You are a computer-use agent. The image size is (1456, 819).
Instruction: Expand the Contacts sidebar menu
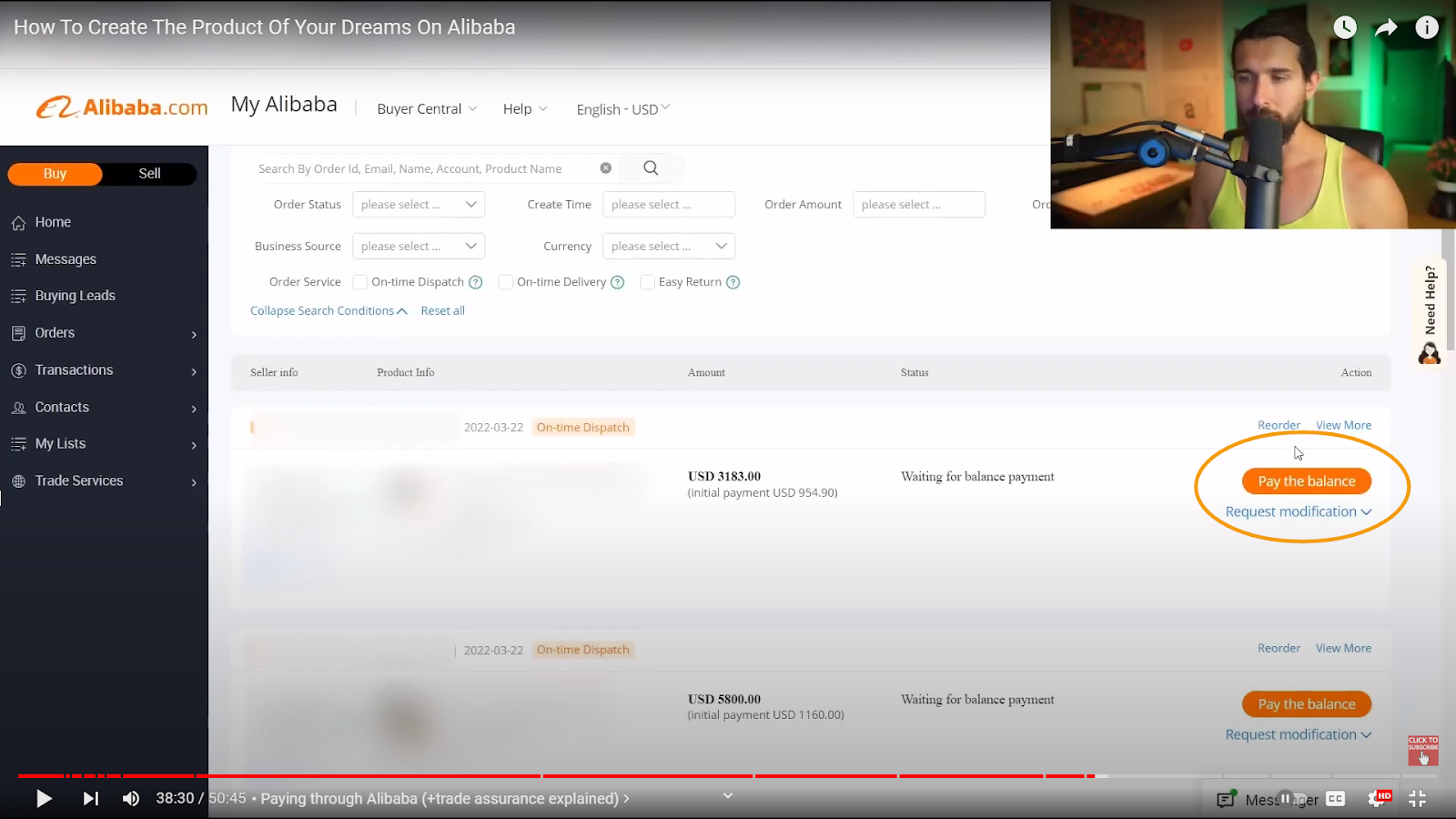pos(104,407)
